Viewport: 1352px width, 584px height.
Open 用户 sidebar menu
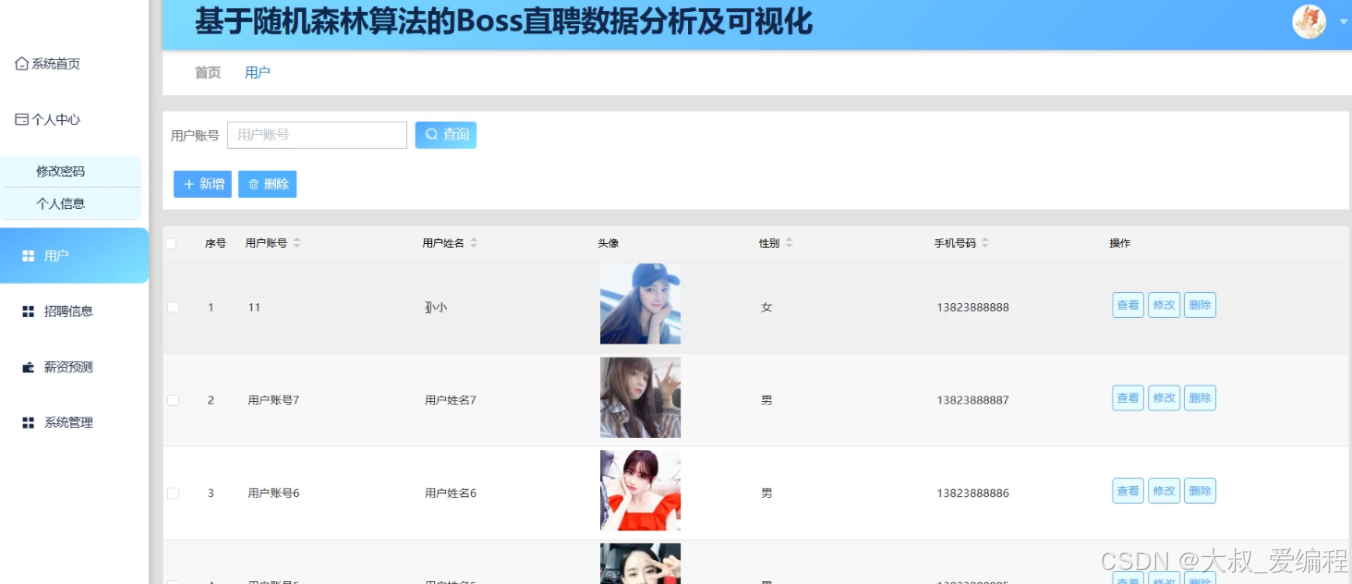point(74,256)
